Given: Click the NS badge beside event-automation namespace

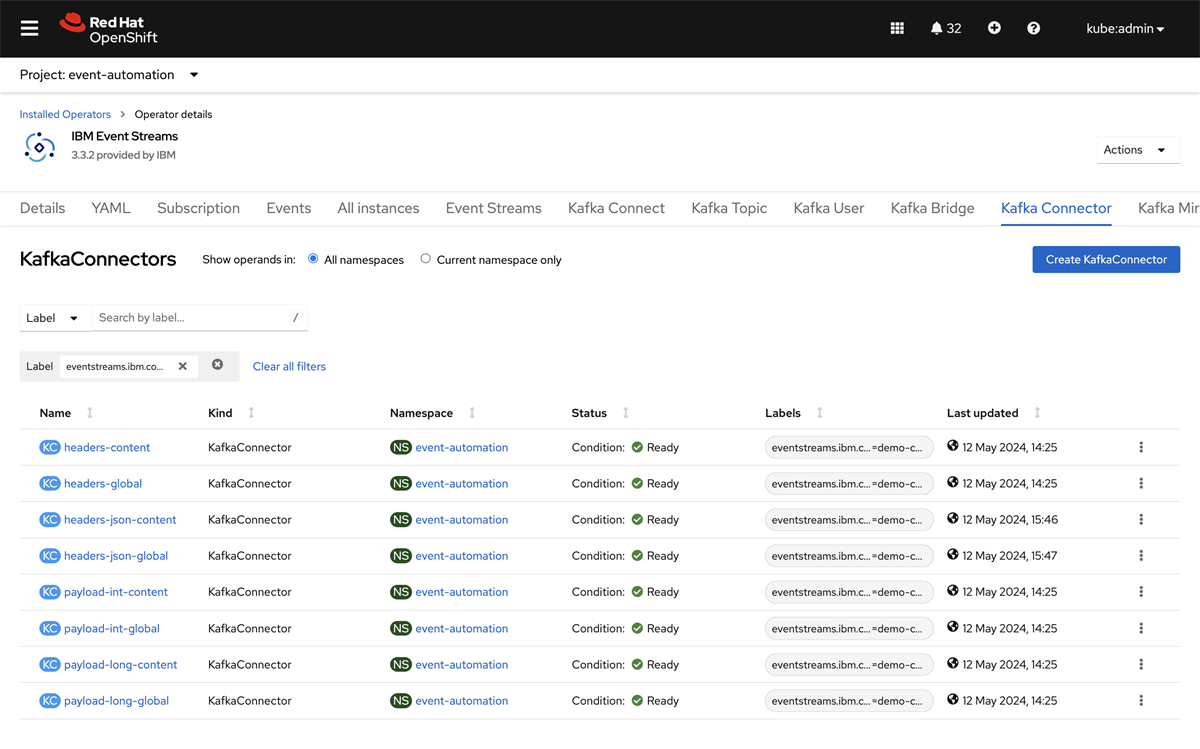Looking at the screenshot, I should click(x=400, y=447).
